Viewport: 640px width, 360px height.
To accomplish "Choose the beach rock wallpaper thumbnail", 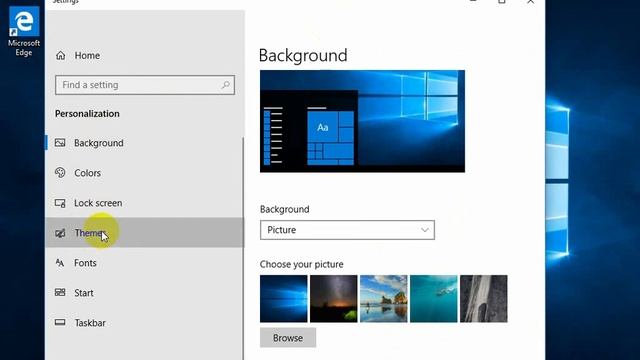I will (384, 299).
